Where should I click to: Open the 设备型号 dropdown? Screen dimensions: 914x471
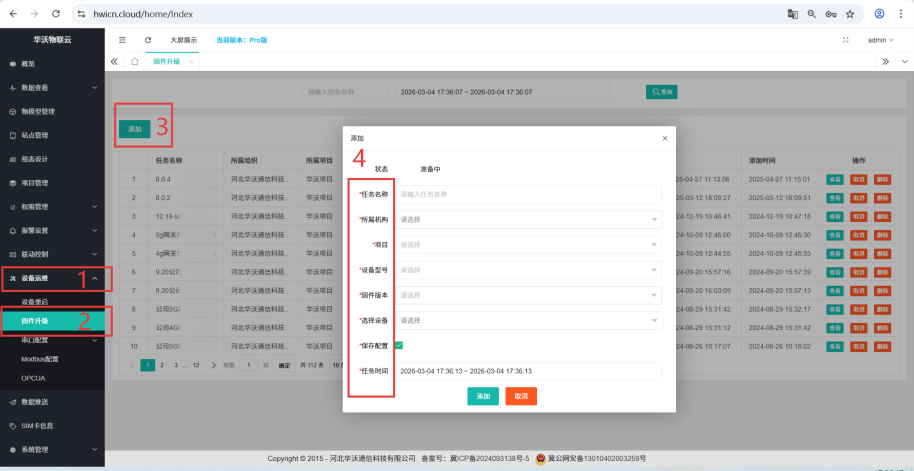529,270
